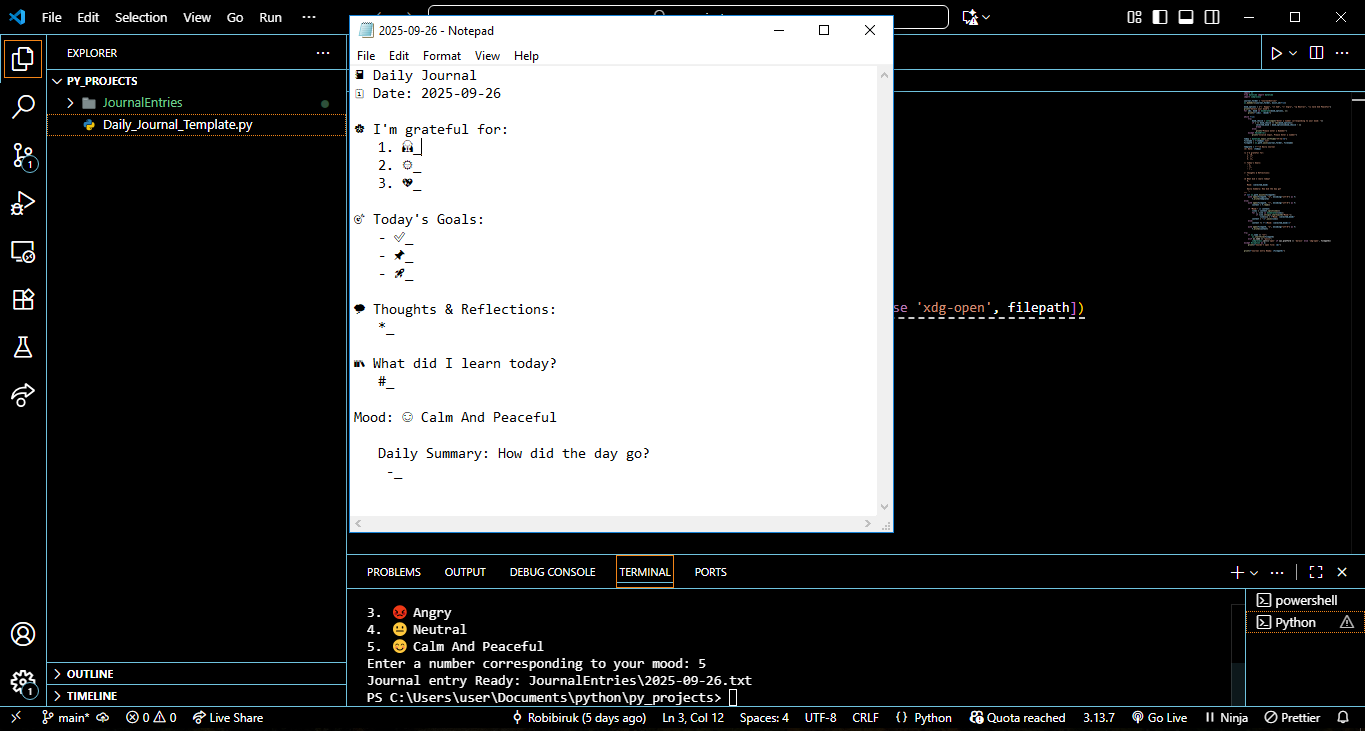1365x731 pixels.
Task: Maximize the terminal panel size
Action: (1316, 572)
